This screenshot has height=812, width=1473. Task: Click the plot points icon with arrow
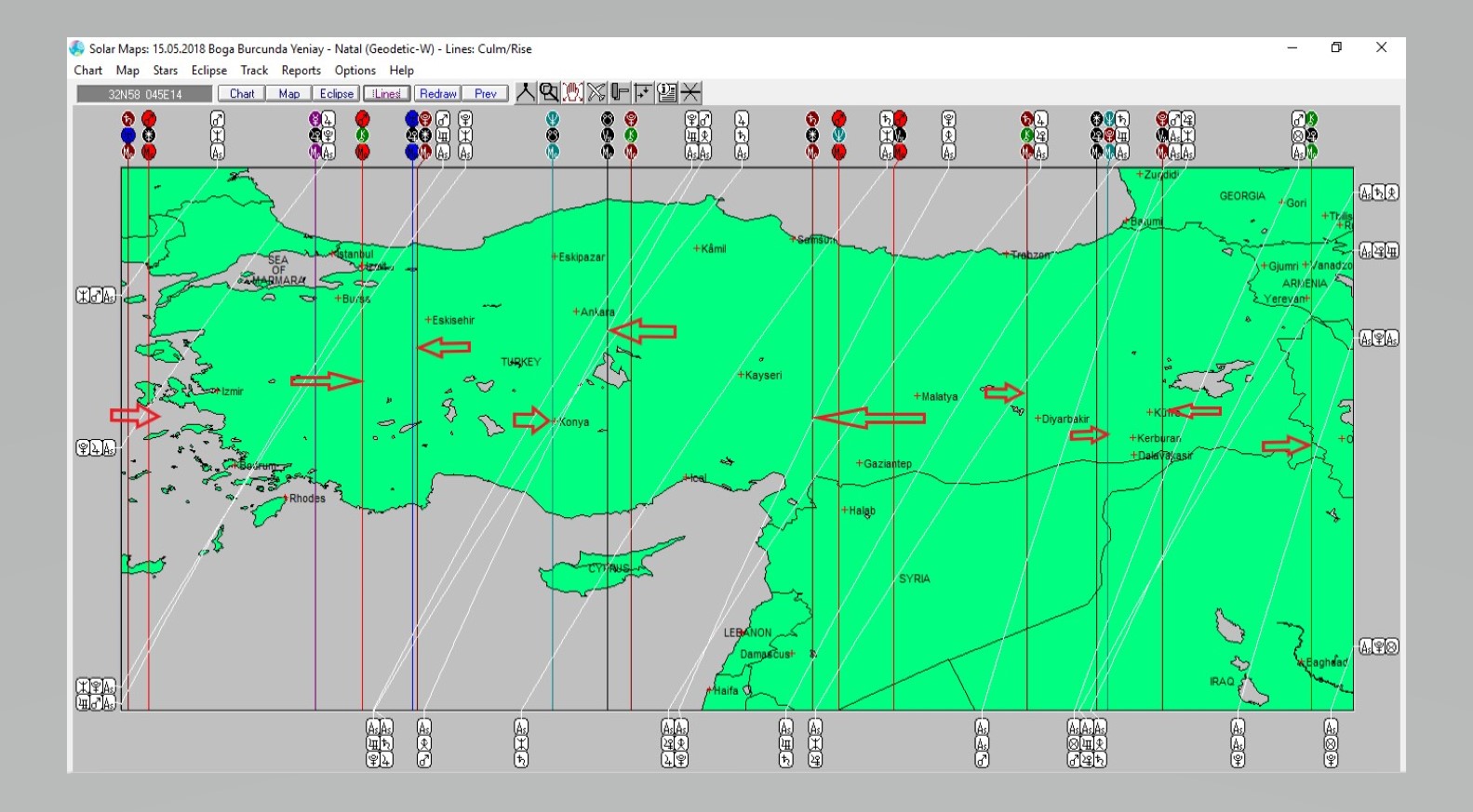point(643,92)
